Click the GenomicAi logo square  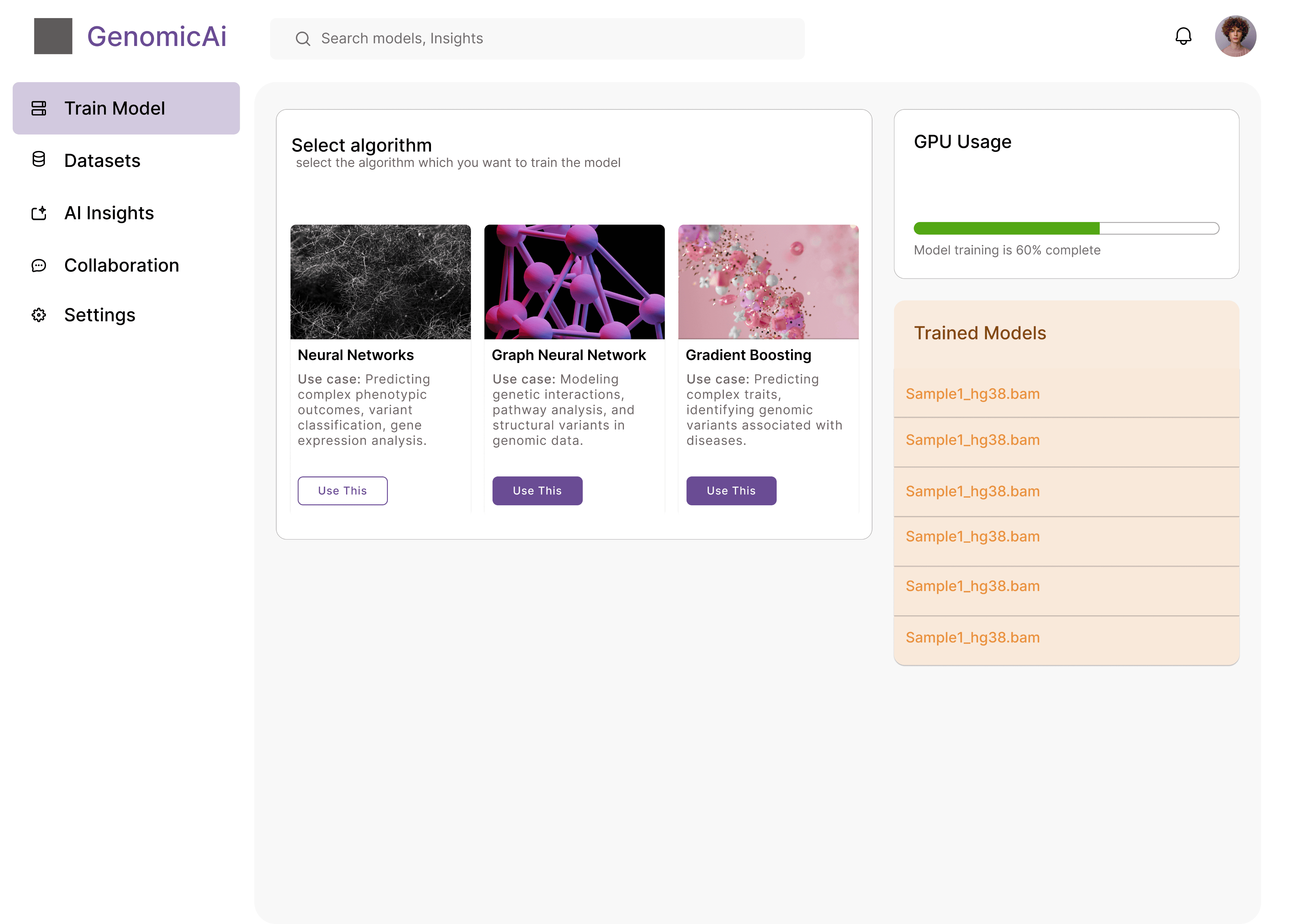click(53, 36)
